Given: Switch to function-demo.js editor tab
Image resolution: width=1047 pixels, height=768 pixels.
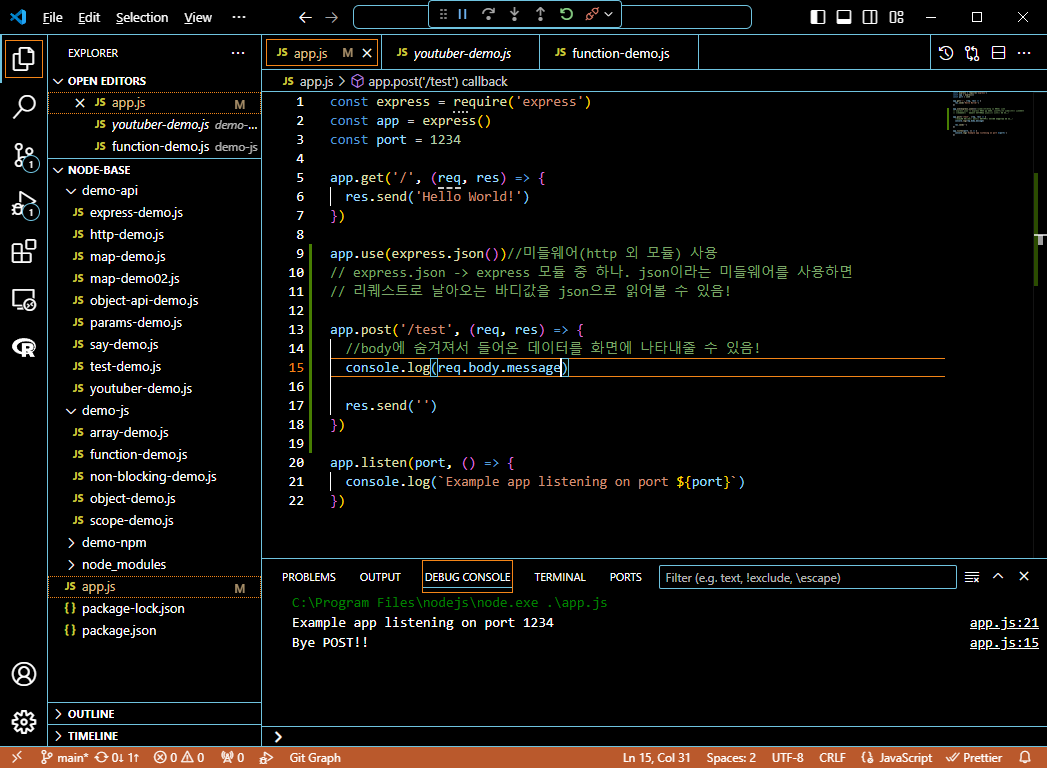Looking at the screenshot, I should click(620, 53).
